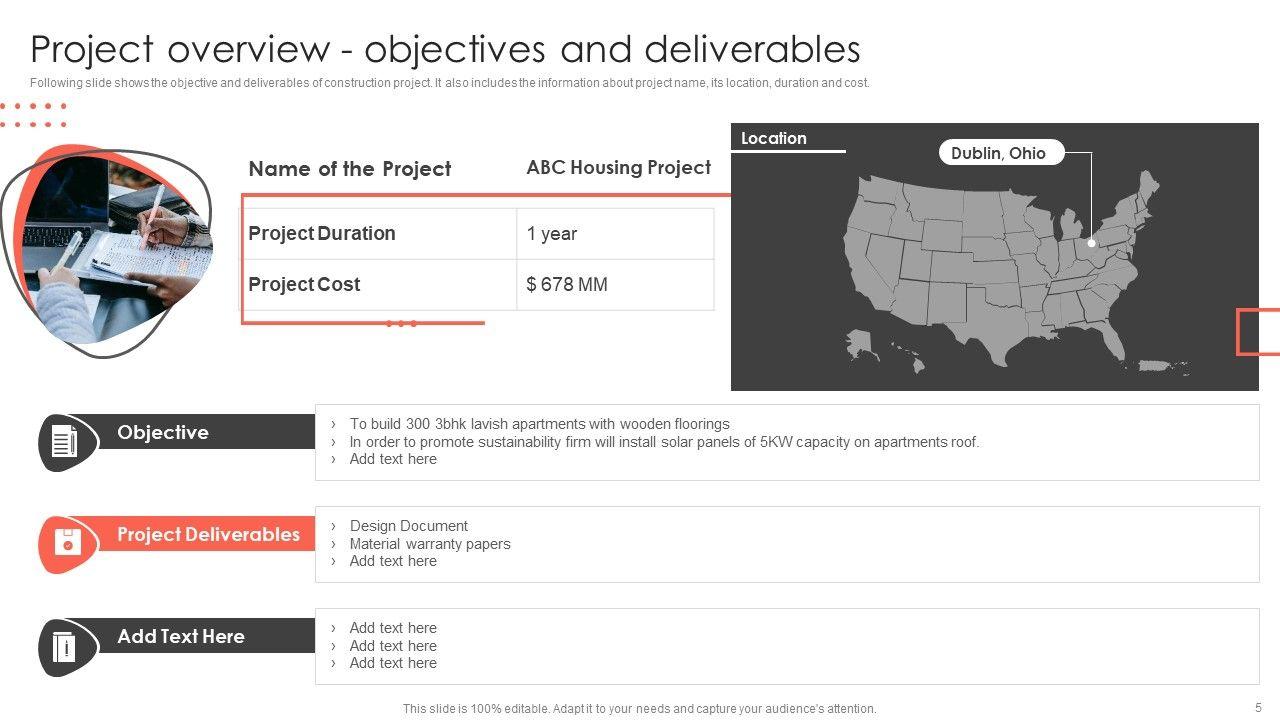Viewport: 1280px width, 720px height.
Task: Click the three orange dots under the table
Action: pos(401,324)
